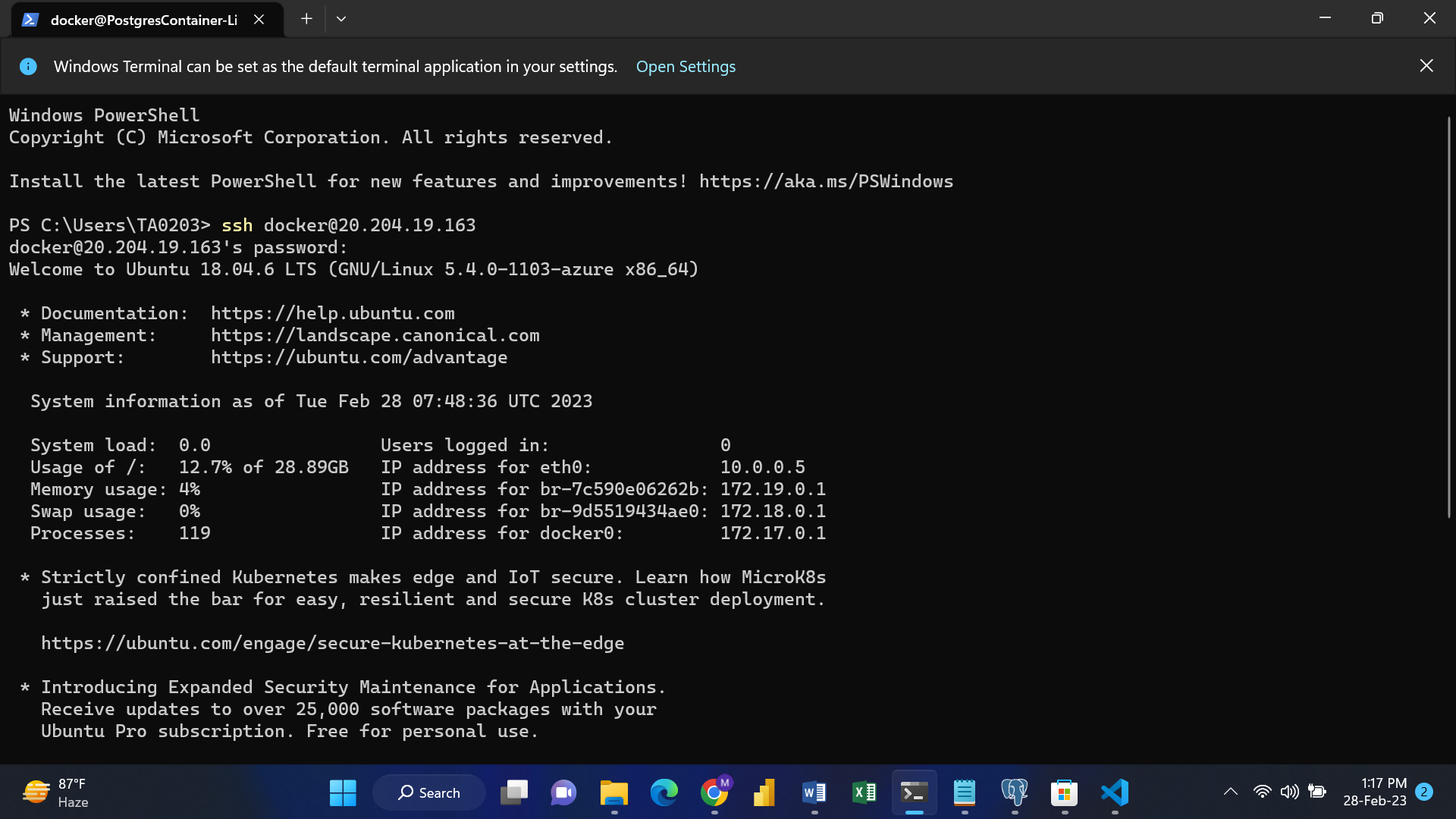This screenshot has width=1456, height=819.
Task: Expand the new-tab profile dropdown arrow
Action: tap(341, 19)
